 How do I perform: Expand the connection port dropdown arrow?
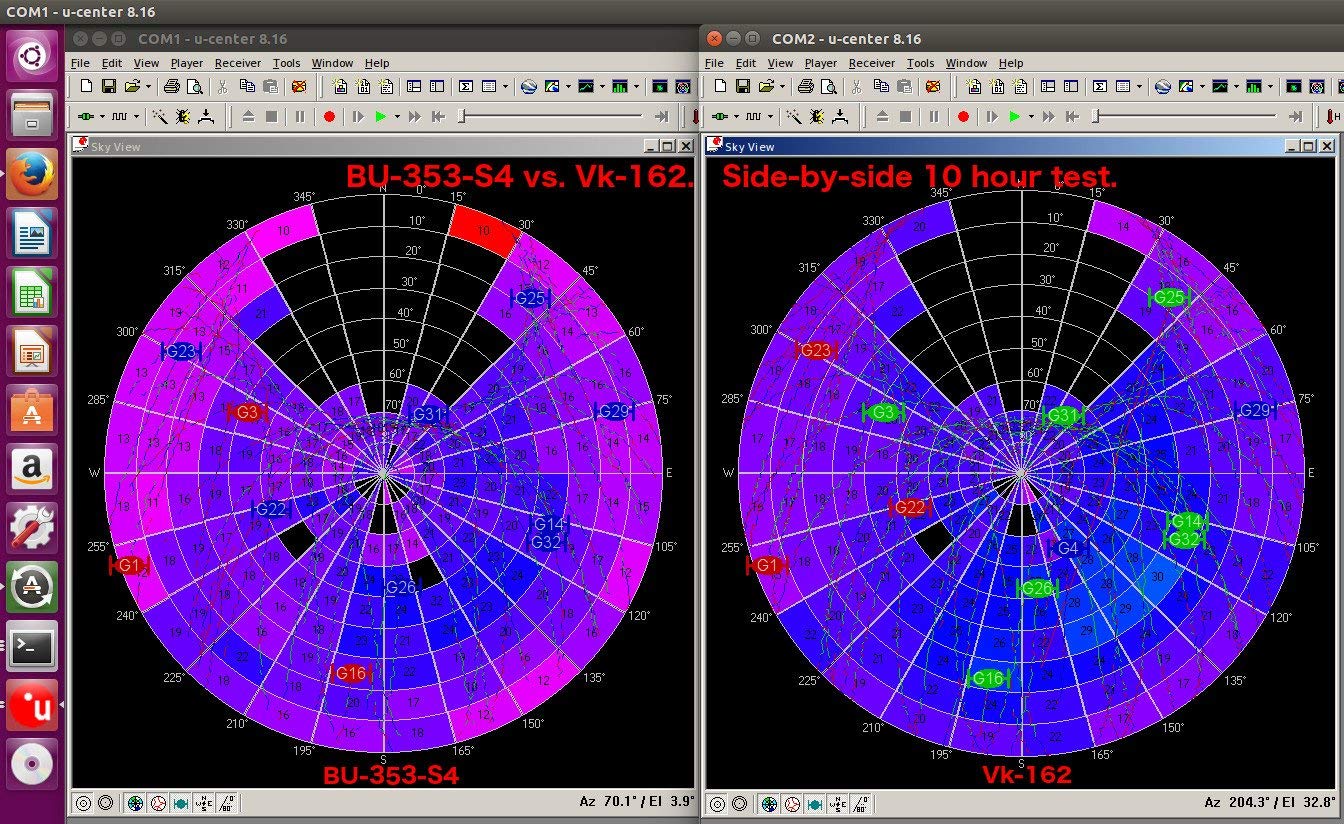[x=100, y=115]
